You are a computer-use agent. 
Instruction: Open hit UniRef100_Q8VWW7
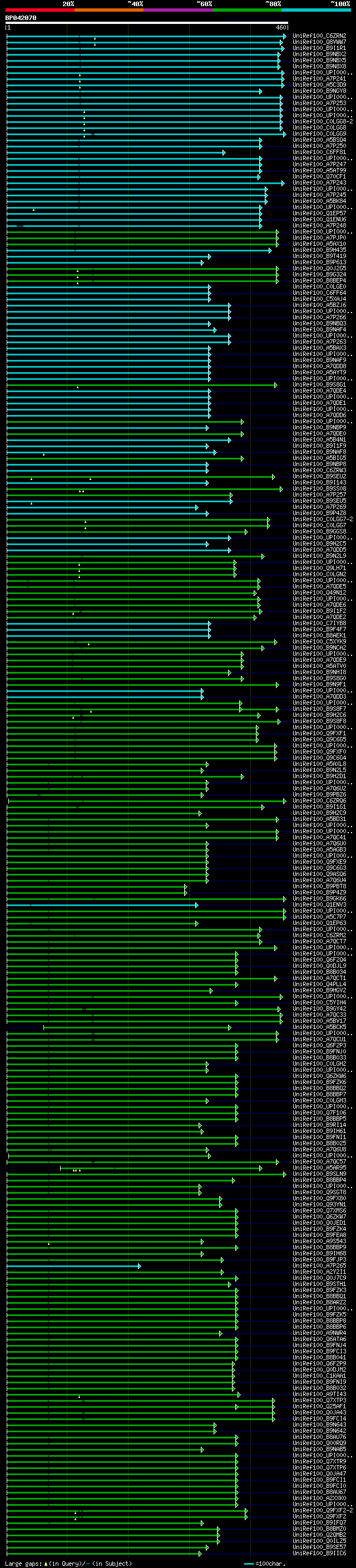point(319,42)
